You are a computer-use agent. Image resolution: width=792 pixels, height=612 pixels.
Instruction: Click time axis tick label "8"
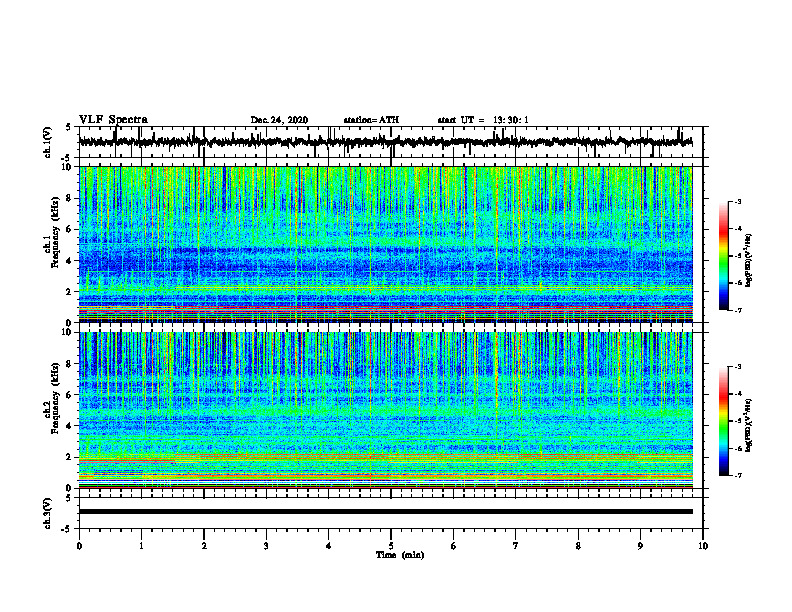coord(578,546)
